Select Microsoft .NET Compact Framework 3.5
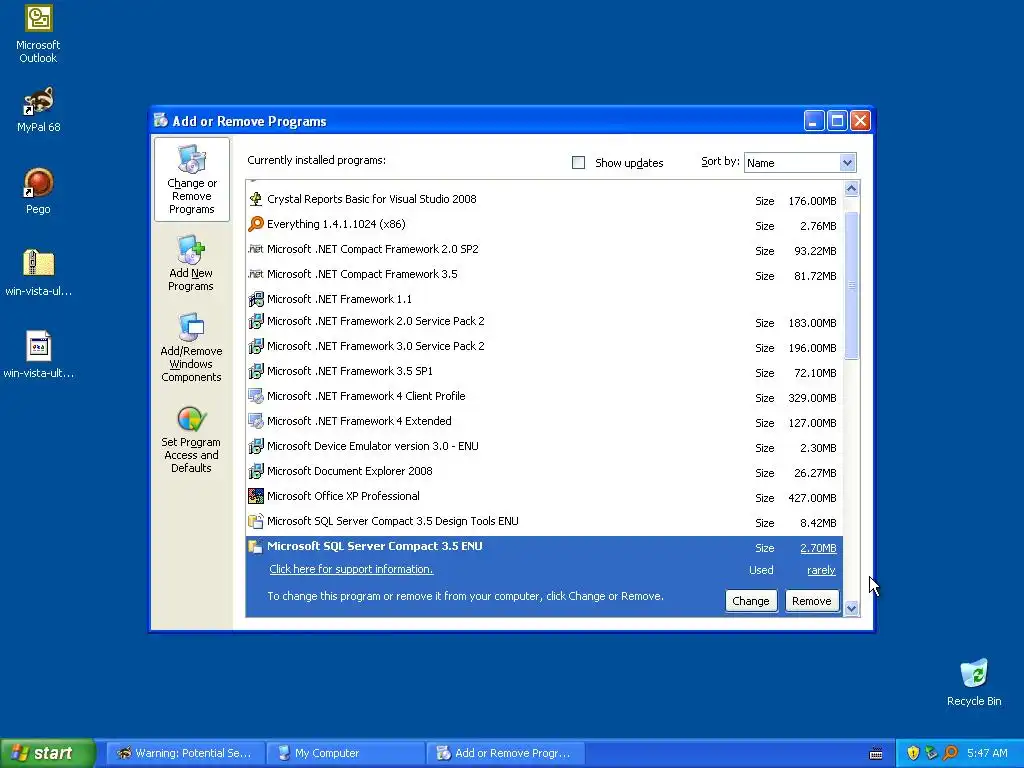 [543, 274]
